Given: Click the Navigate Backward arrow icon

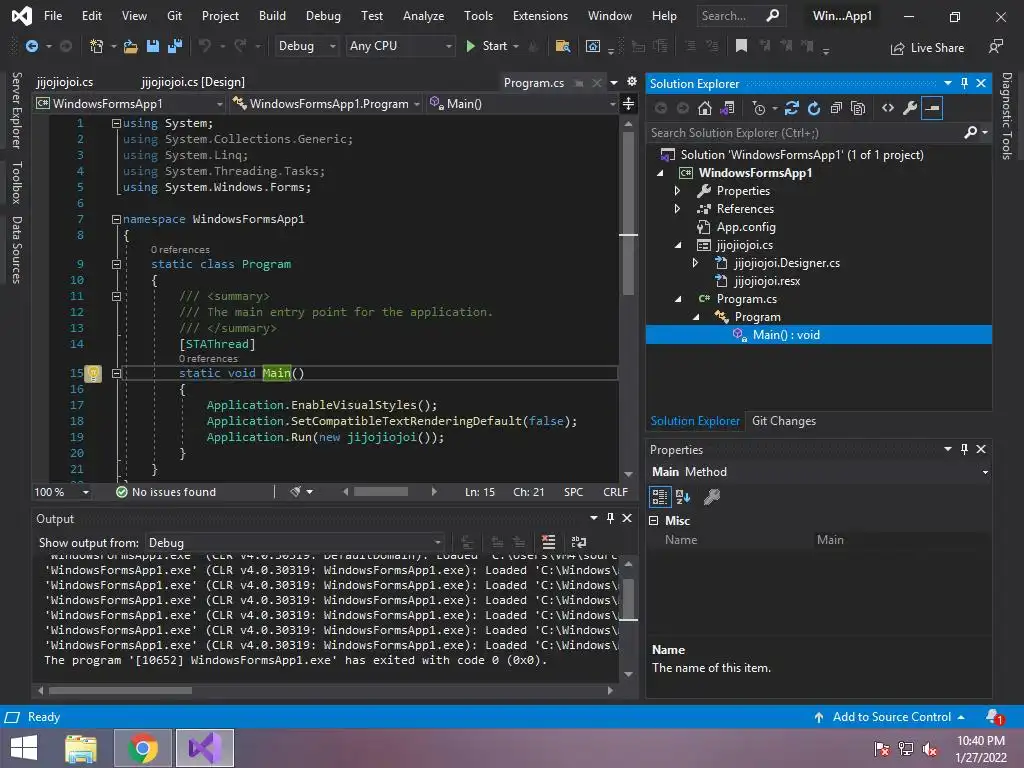Looking at the screenshot, I should tap(31, 46).
